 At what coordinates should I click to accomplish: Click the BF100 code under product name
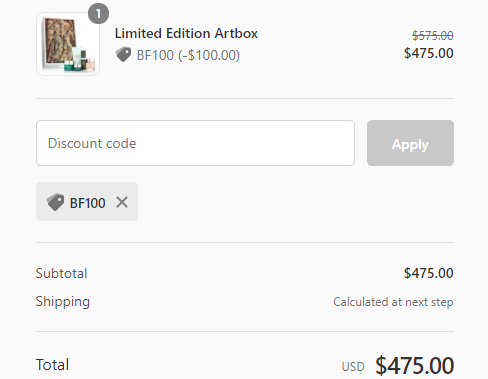[155, 55]
